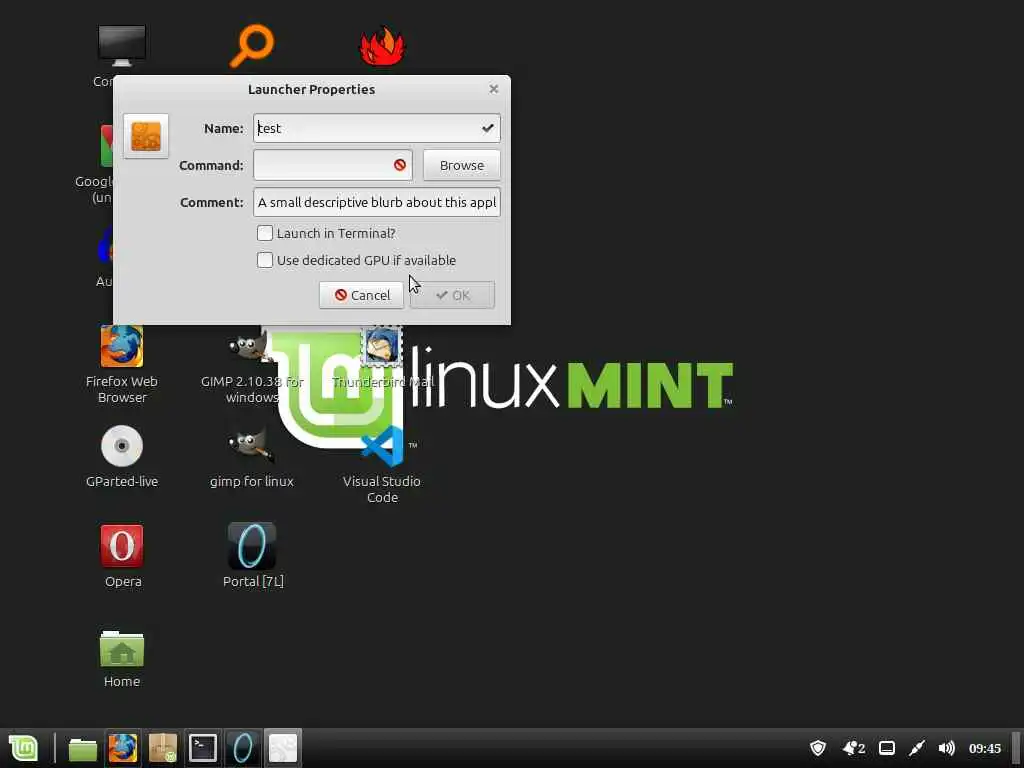Viewport: 1024px width, 768px height.
Task: Click the display tray icon
Action: point(886,748)
